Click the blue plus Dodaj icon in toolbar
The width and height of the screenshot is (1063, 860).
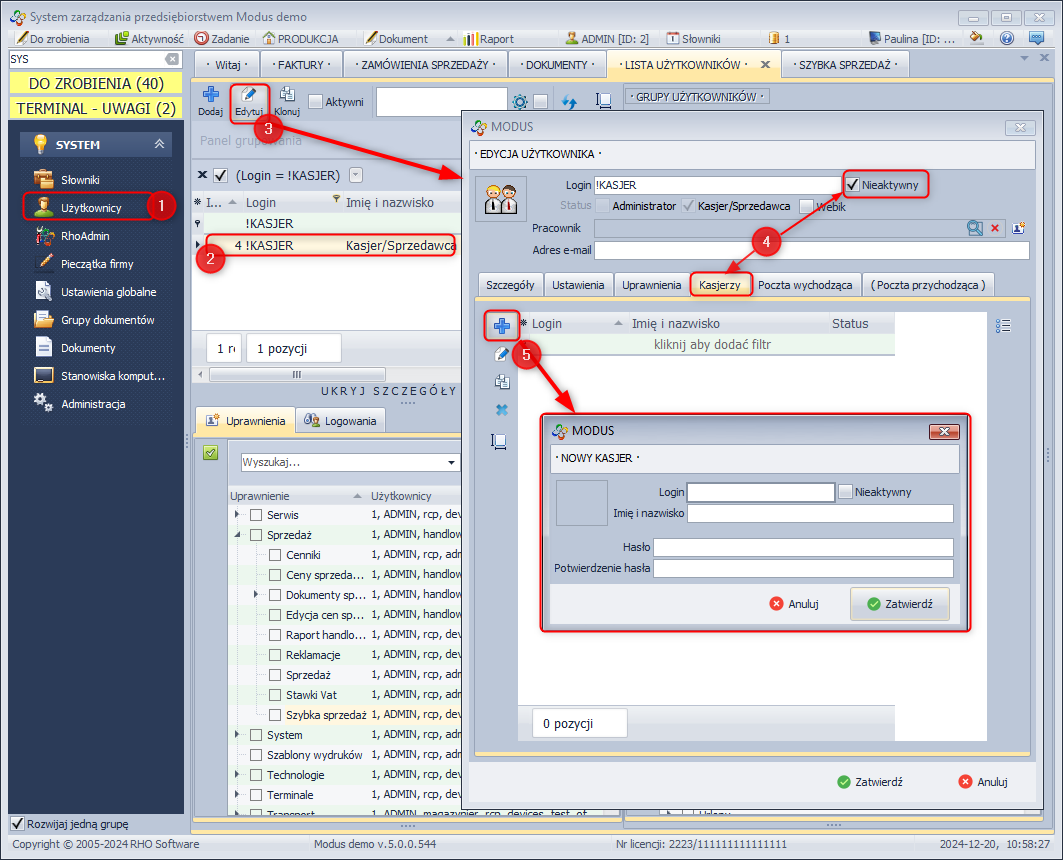pyautogui.click(x=210, y=96)
